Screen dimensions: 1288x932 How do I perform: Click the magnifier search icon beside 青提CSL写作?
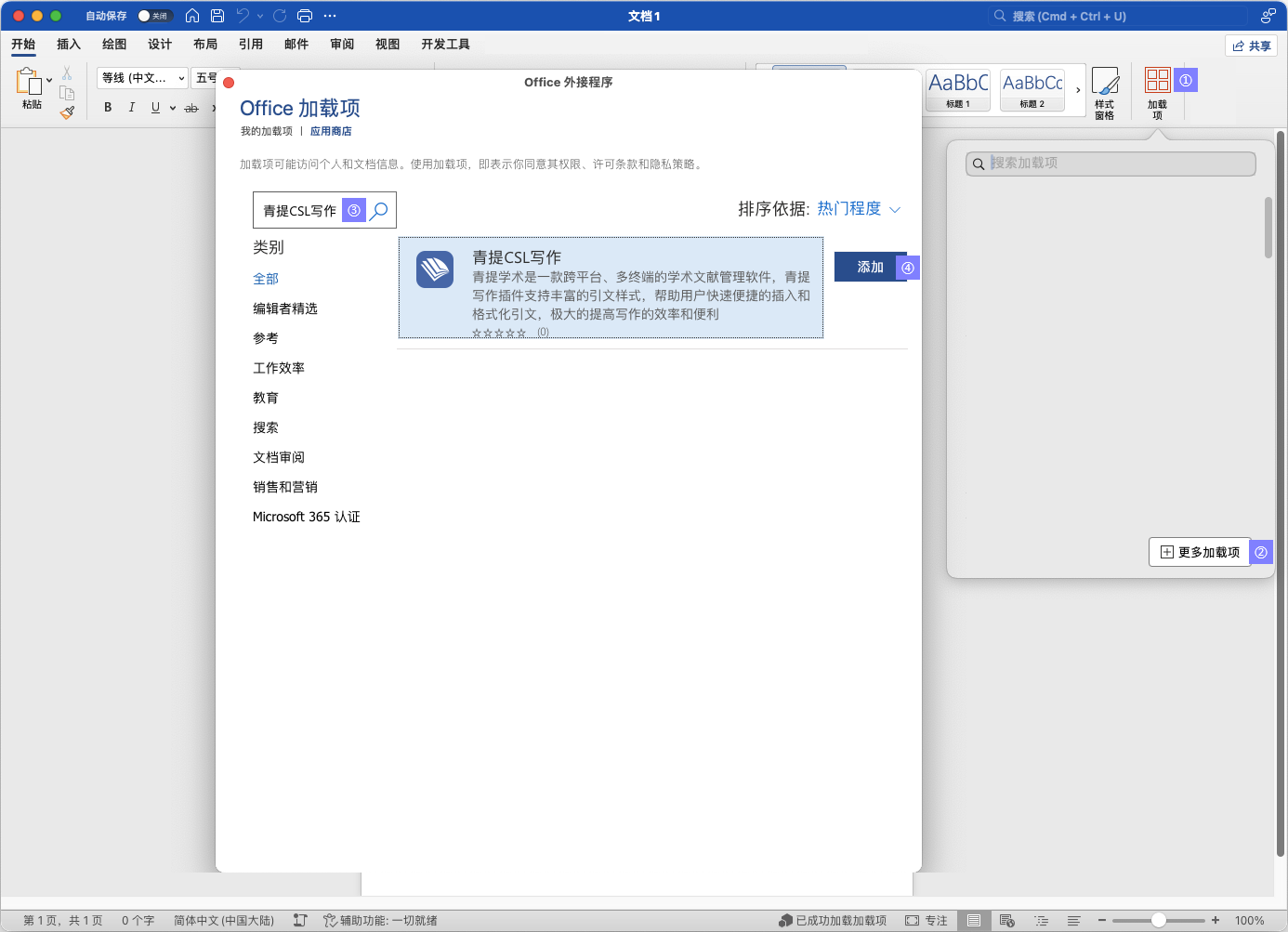coord(379,211)
